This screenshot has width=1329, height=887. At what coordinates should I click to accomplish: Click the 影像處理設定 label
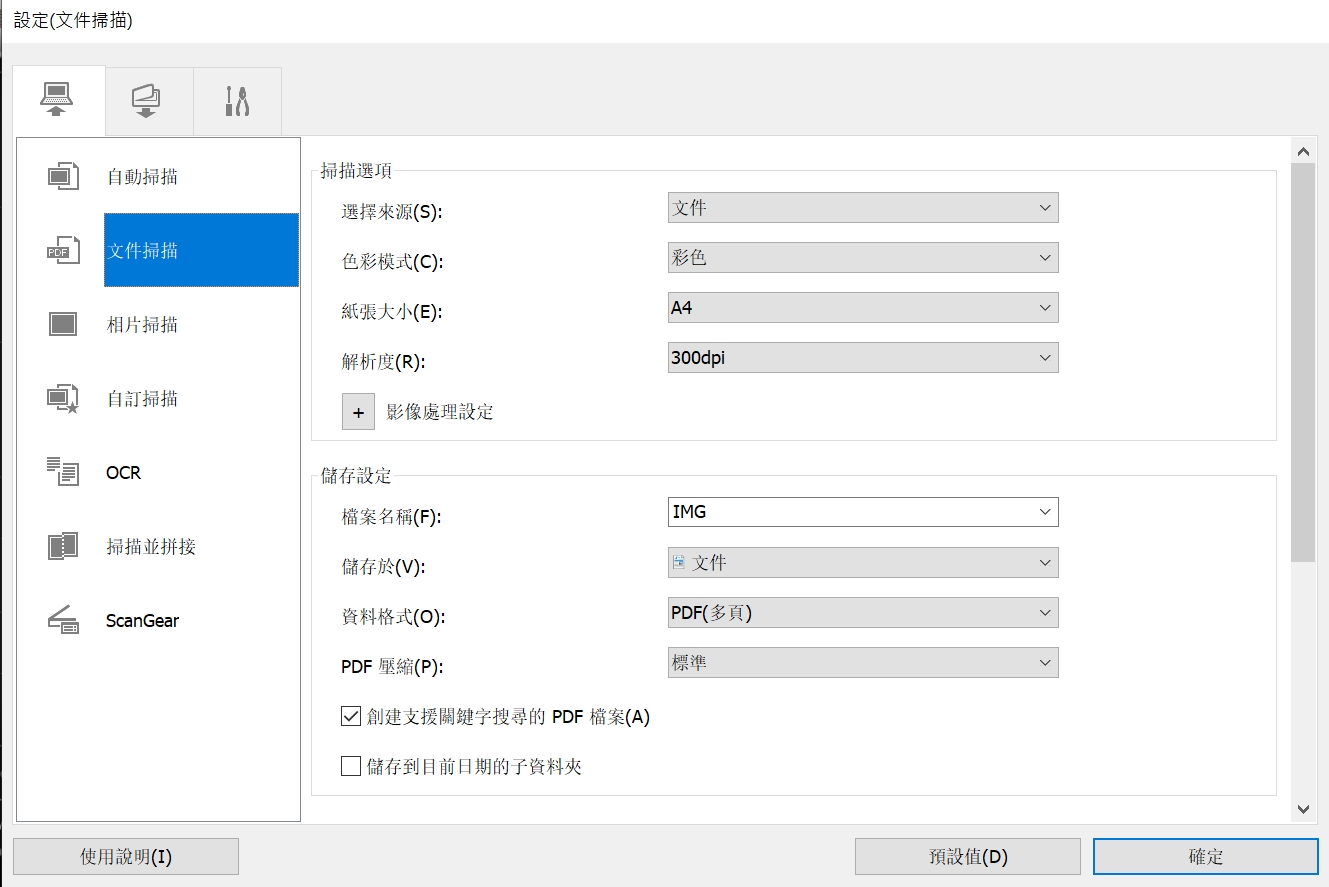click(x=440, y=412)
